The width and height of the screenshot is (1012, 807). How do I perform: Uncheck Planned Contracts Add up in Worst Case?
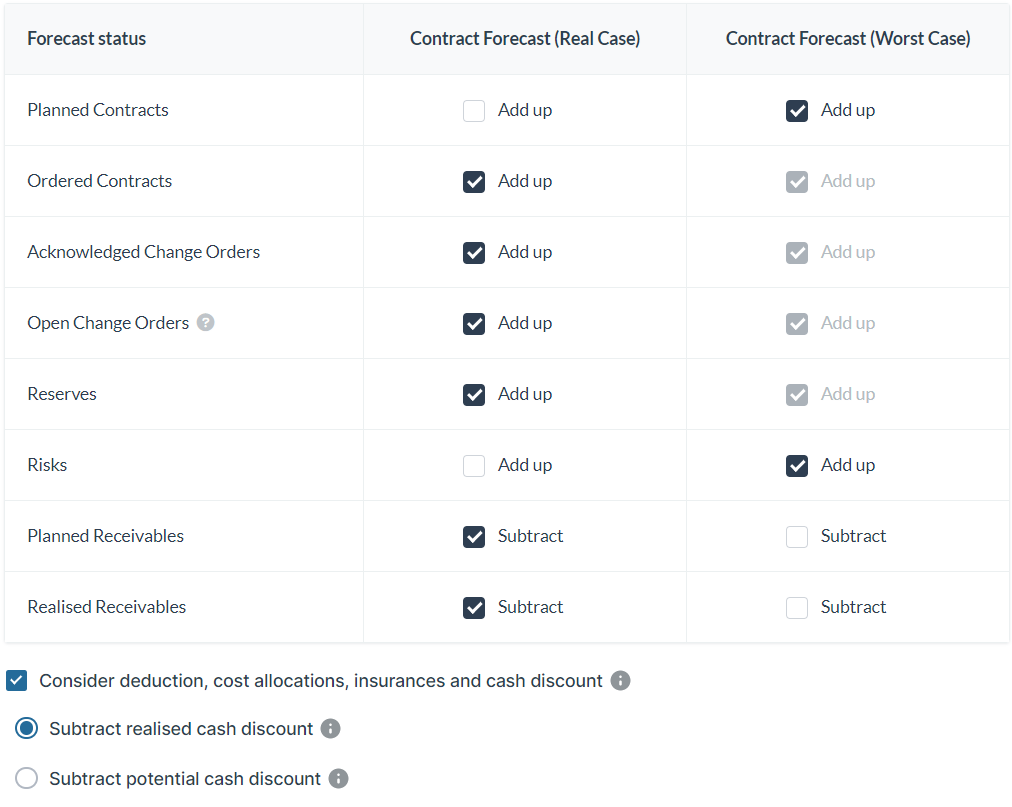click(x=796, y=110)
